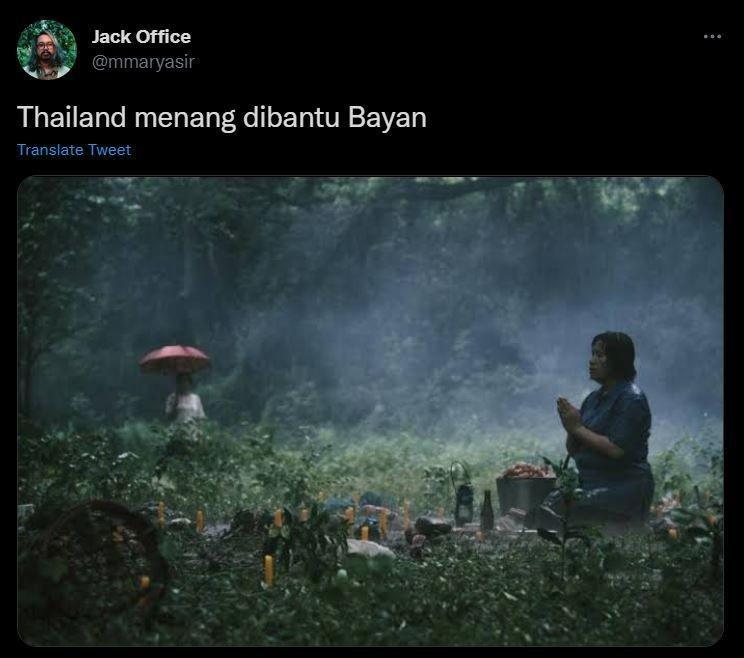The height and width of the screenshot is (658, 744).
Task: Click the Translate Tweet link
Action: (74, 150)
